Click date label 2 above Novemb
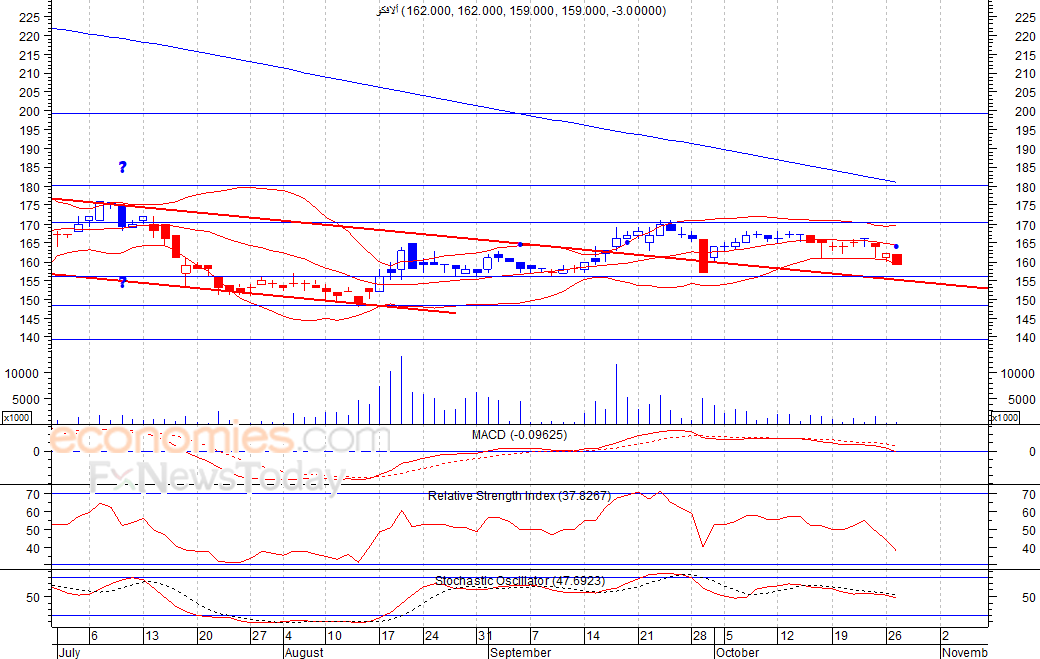The height and width of the screenshot is (659, 1040). point(945,636)
